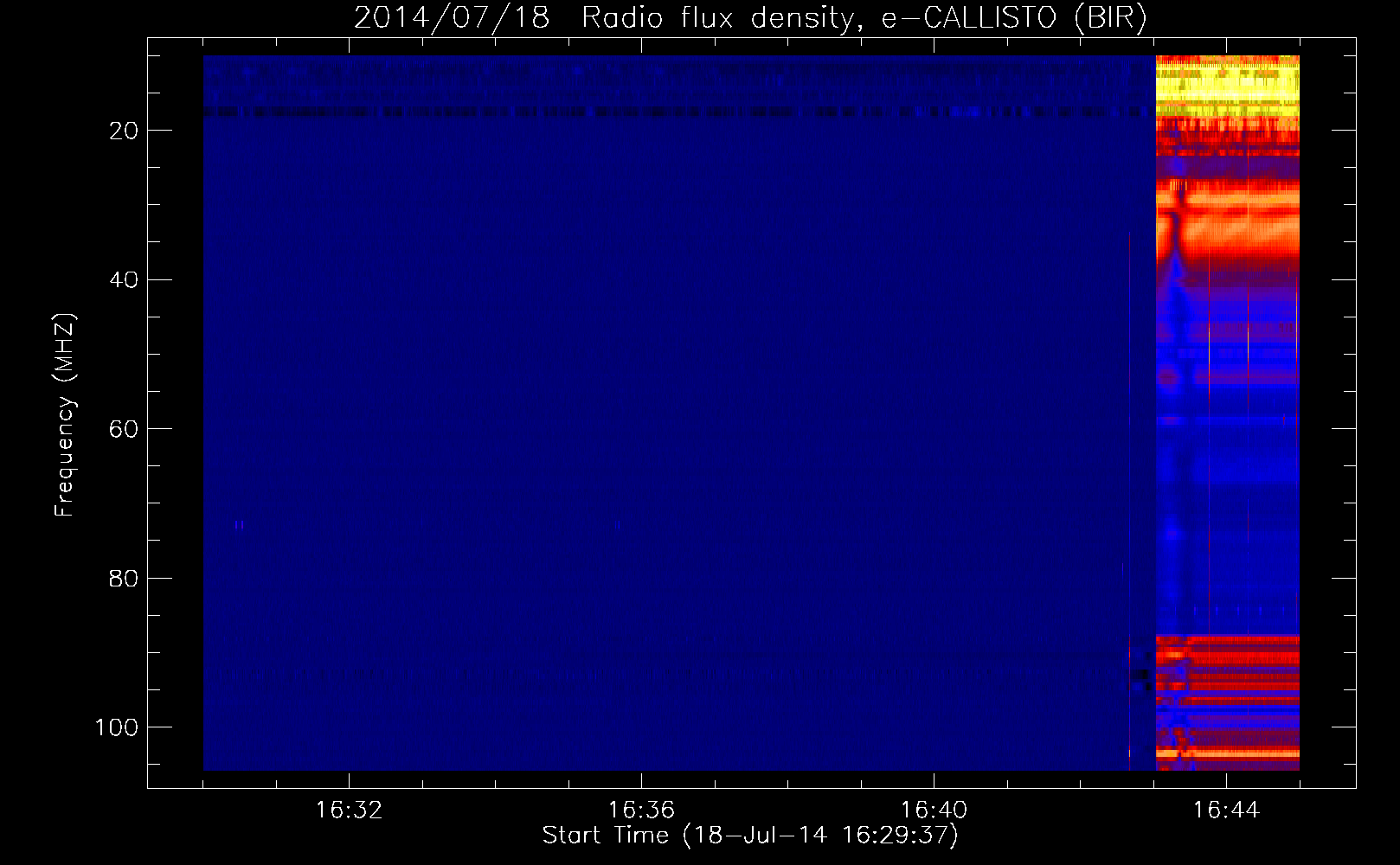This screenshot has width=1400, height=865.
Task: Click the 100 frequency tick label
Action: pos(117,727)
